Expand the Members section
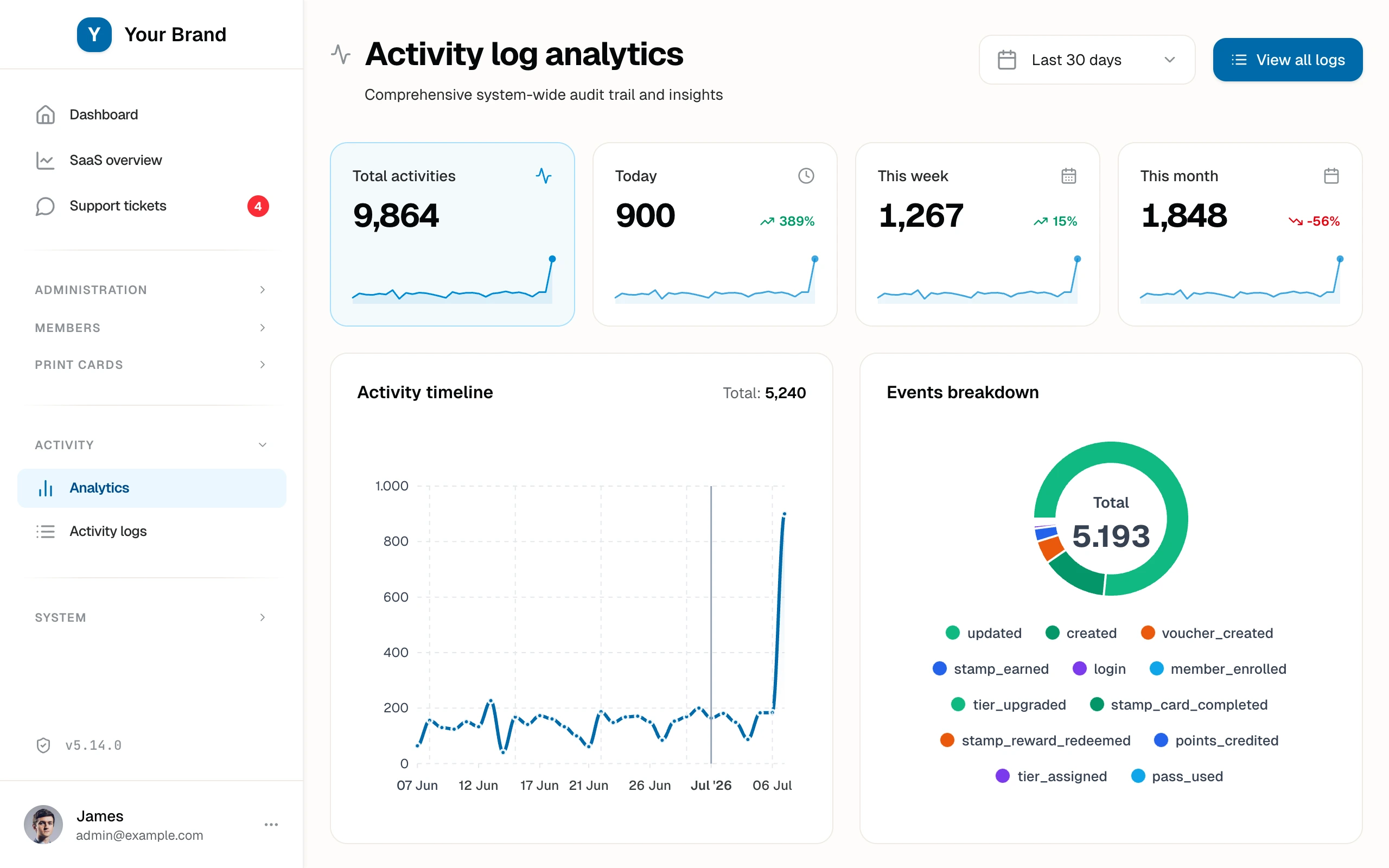 coord(151,328)
